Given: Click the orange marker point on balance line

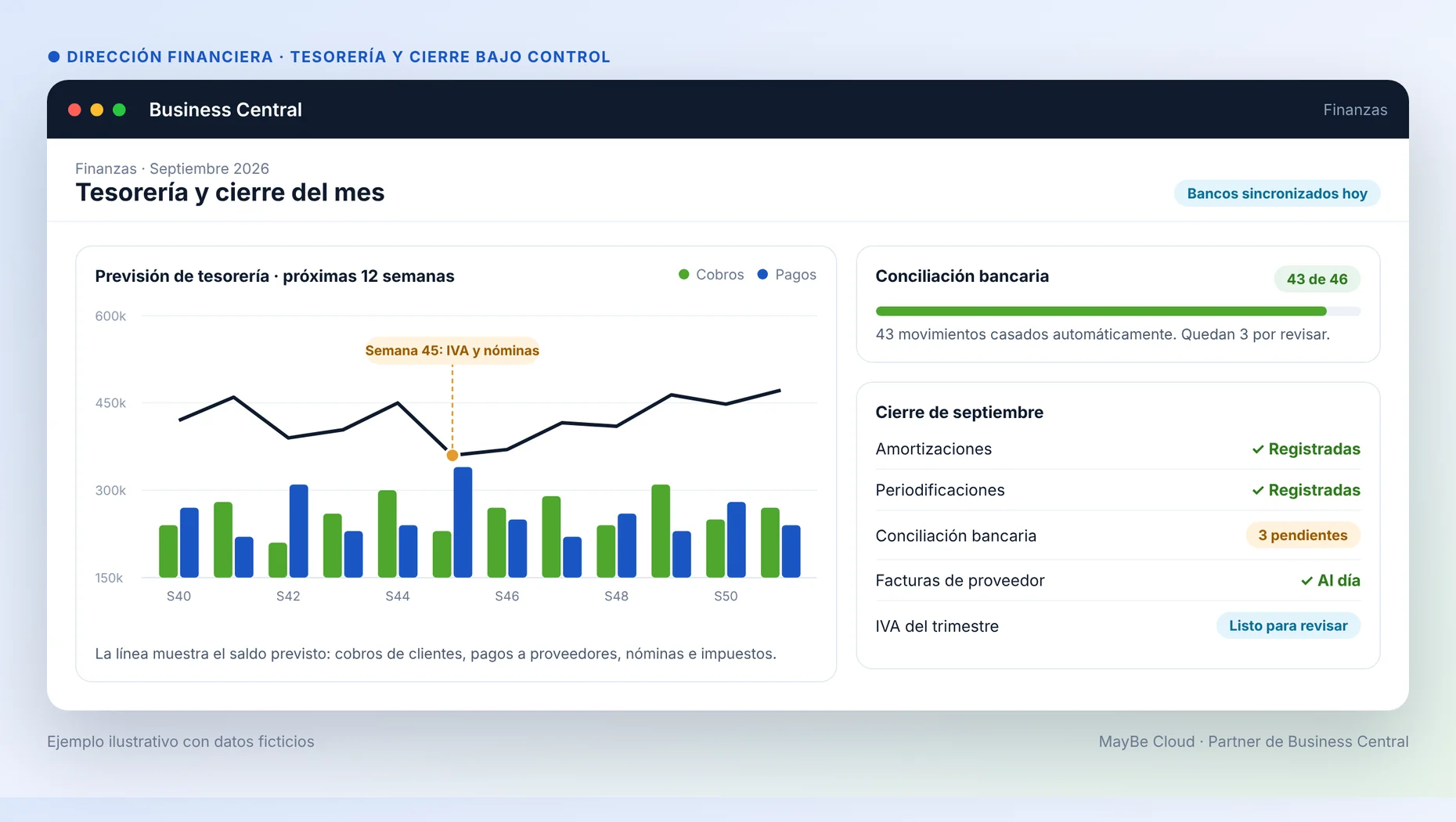Looking at the screenshot, I should click(452, 455).
